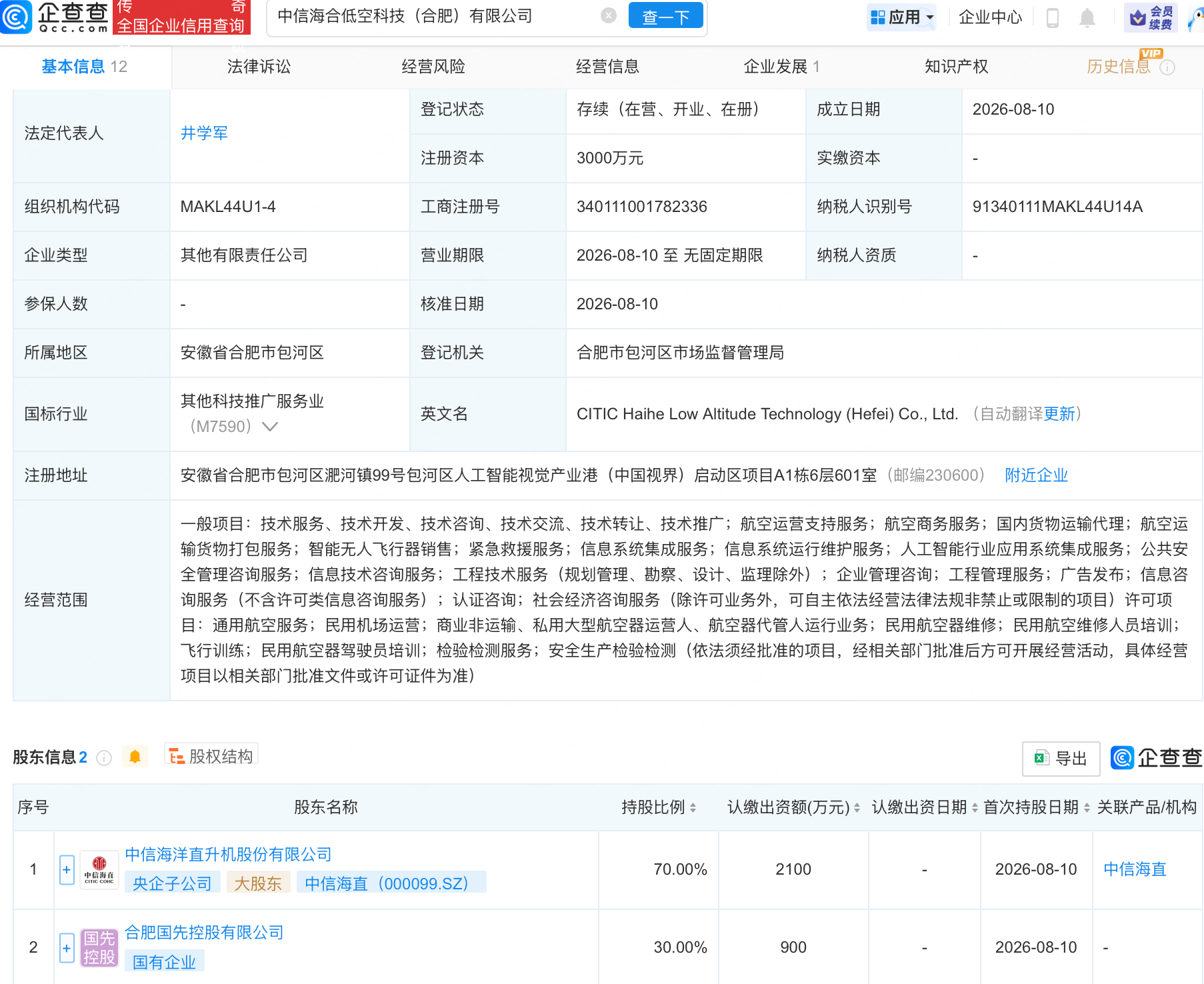Open 中信海洋直升机股份有限公司 link
The height and width of the screenshot is (984, 1204).
(x=228, y=855)
